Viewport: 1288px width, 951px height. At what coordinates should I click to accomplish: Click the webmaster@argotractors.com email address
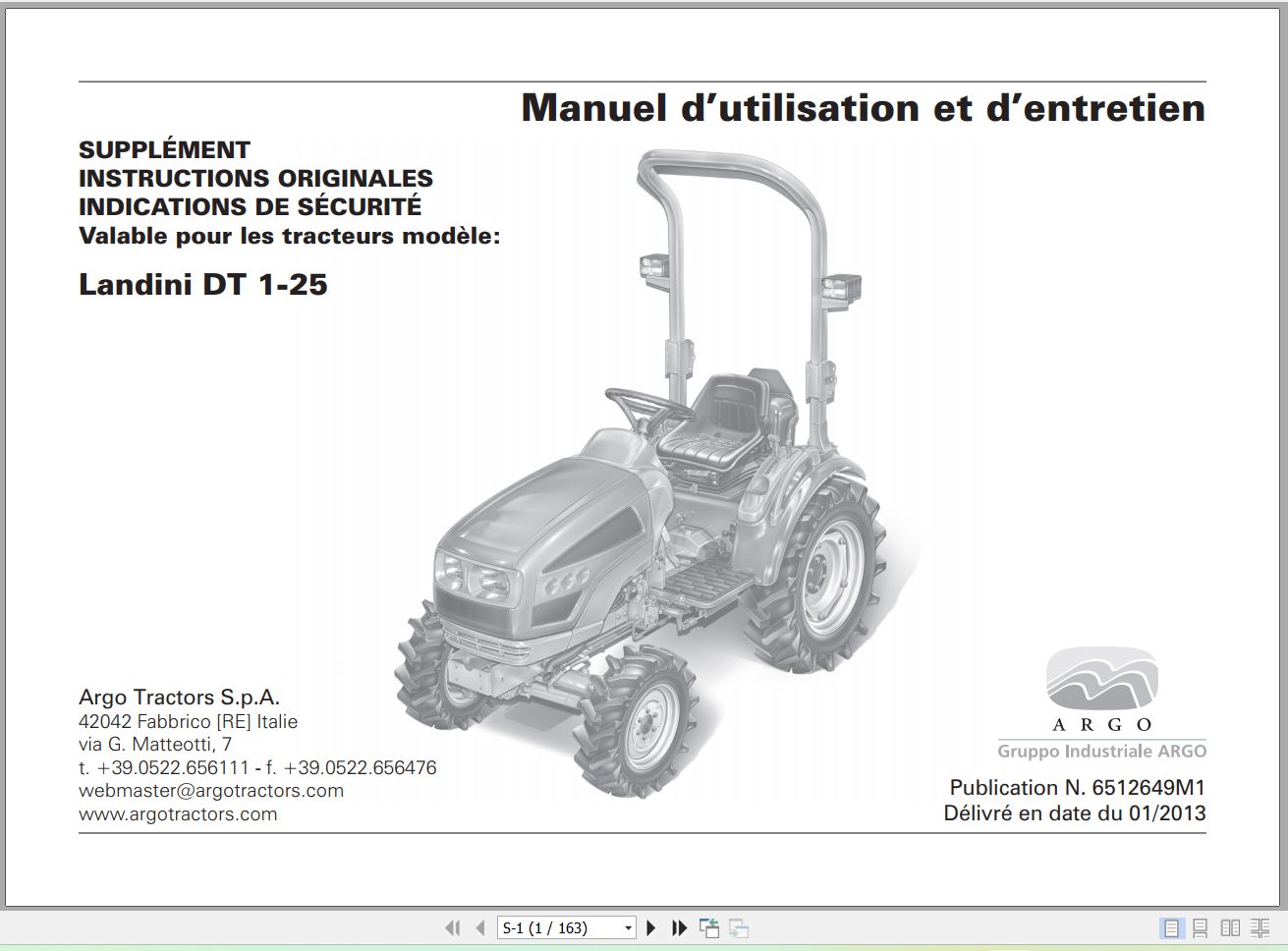pyautogui.click(x=211, y=790)
